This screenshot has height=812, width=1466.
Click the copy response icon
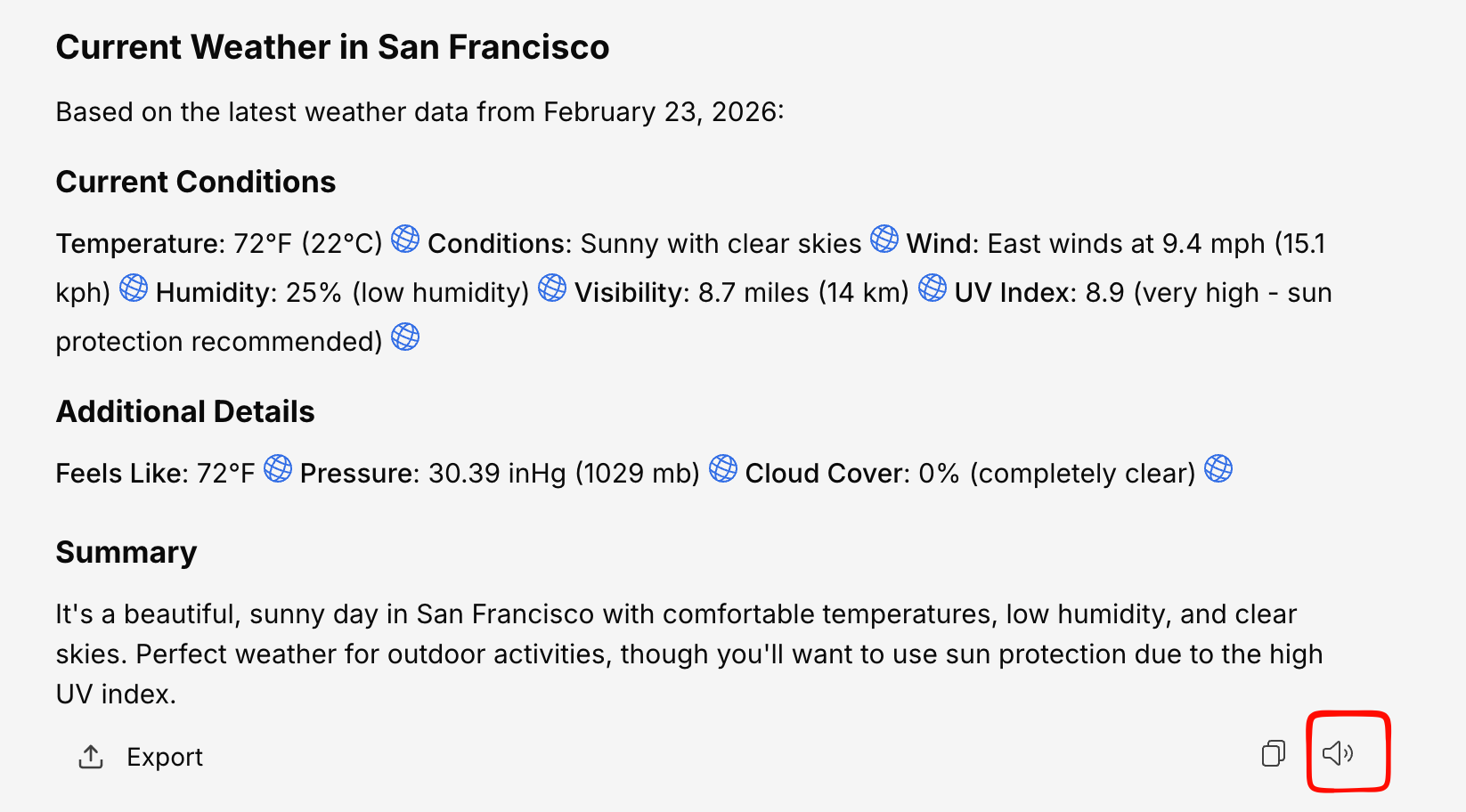click(1274, 753)
